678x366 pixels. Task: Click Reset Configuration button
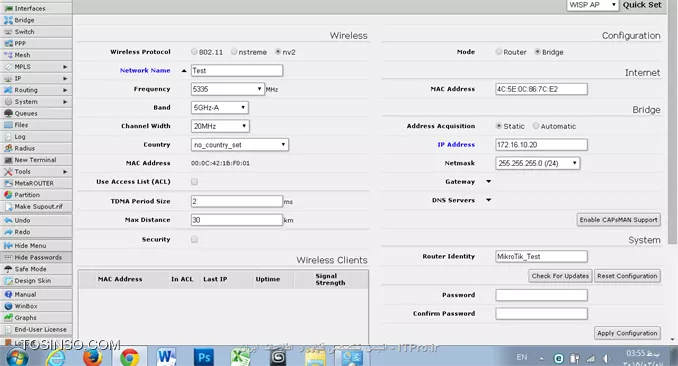click(x=627, y=276)
